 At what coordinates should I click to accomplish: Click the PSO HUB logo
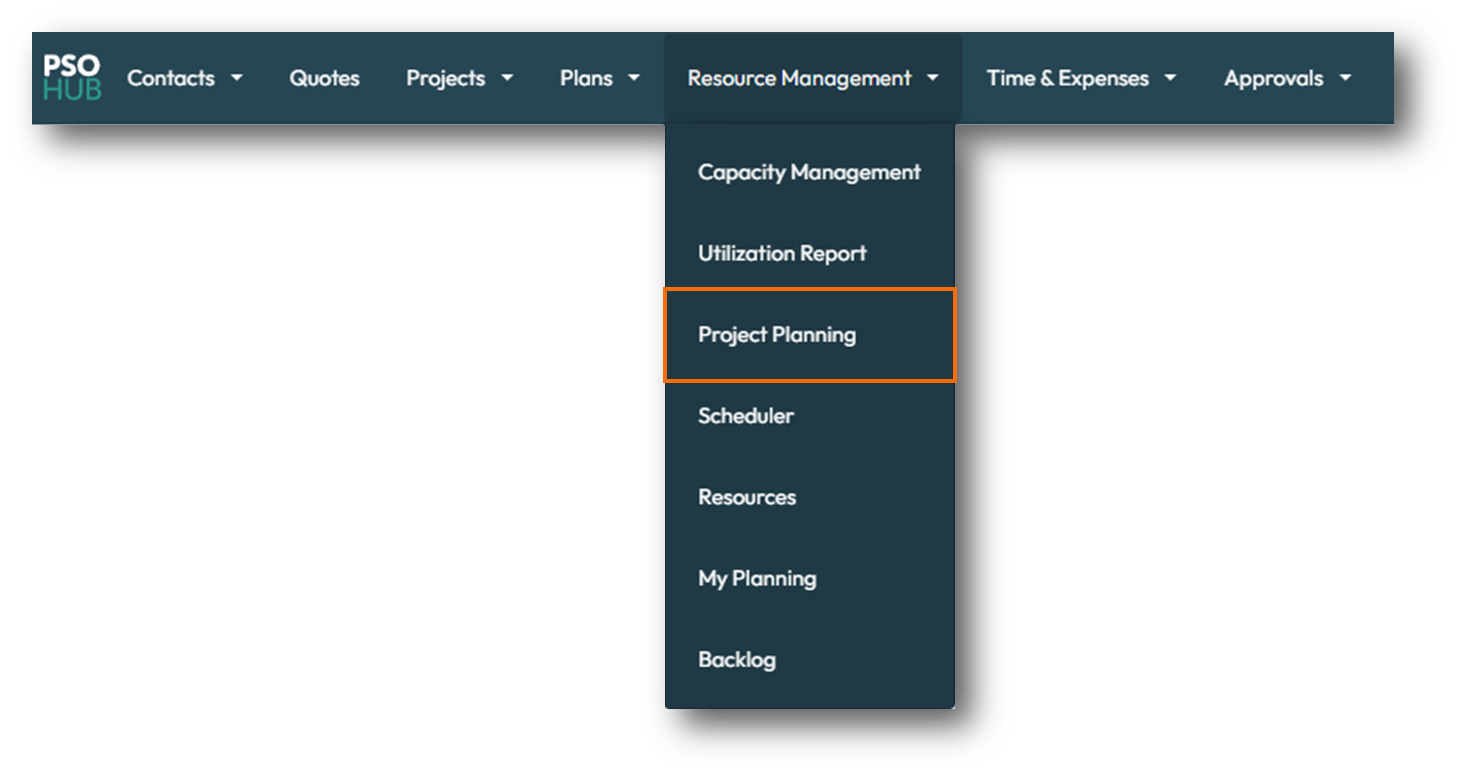tap(72, 78)
